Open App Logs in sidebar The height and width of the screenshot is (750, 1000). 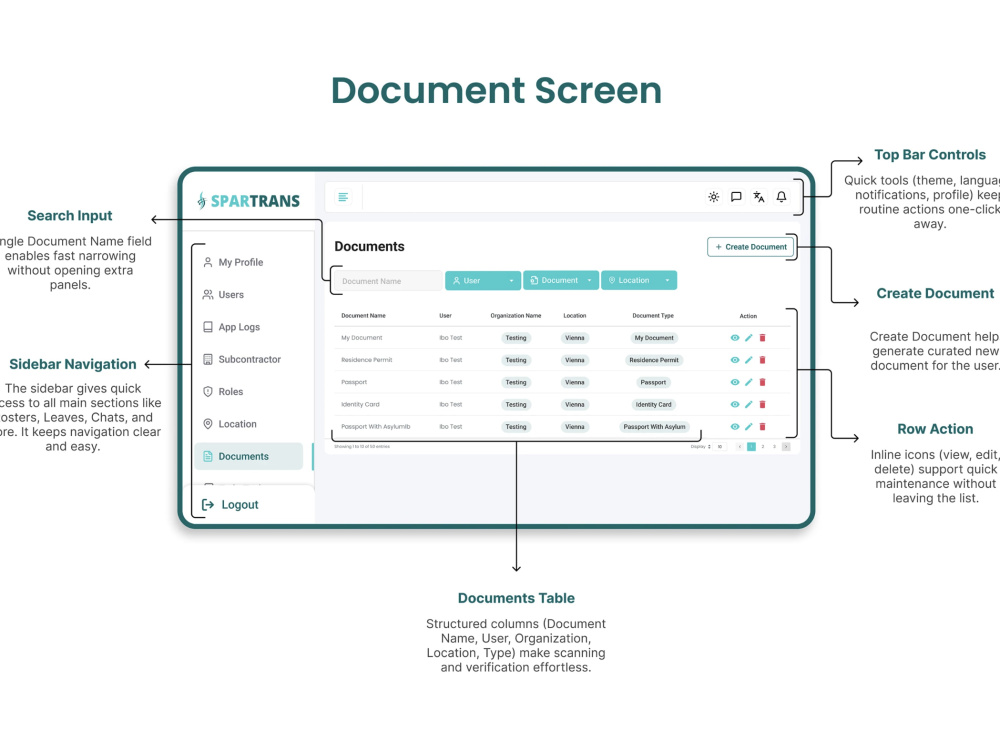click(231, 327)
